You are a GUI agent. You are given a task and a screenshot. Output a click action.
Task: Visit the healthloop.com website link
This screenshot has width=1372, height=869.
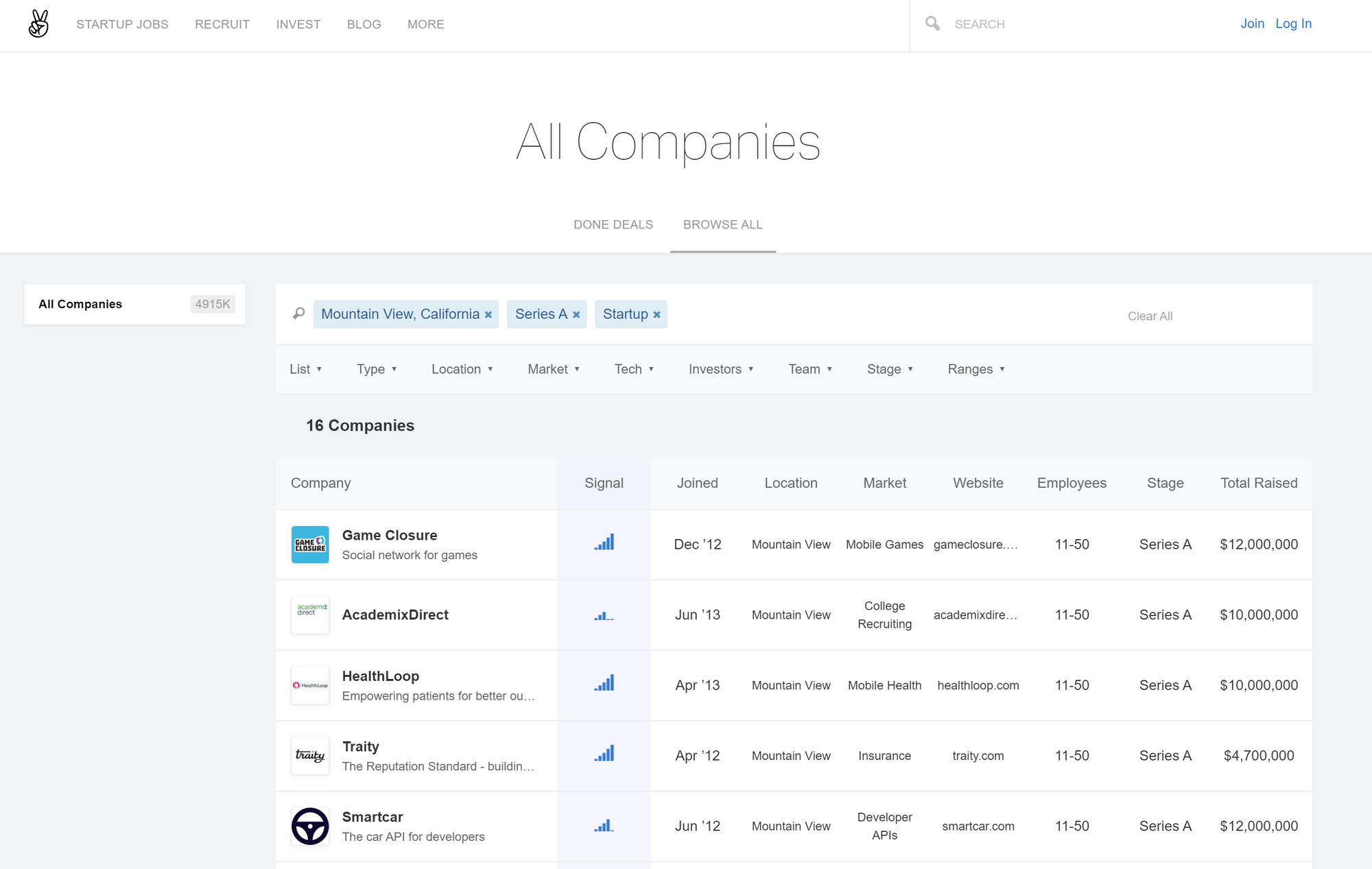click(x=978, y=685)
